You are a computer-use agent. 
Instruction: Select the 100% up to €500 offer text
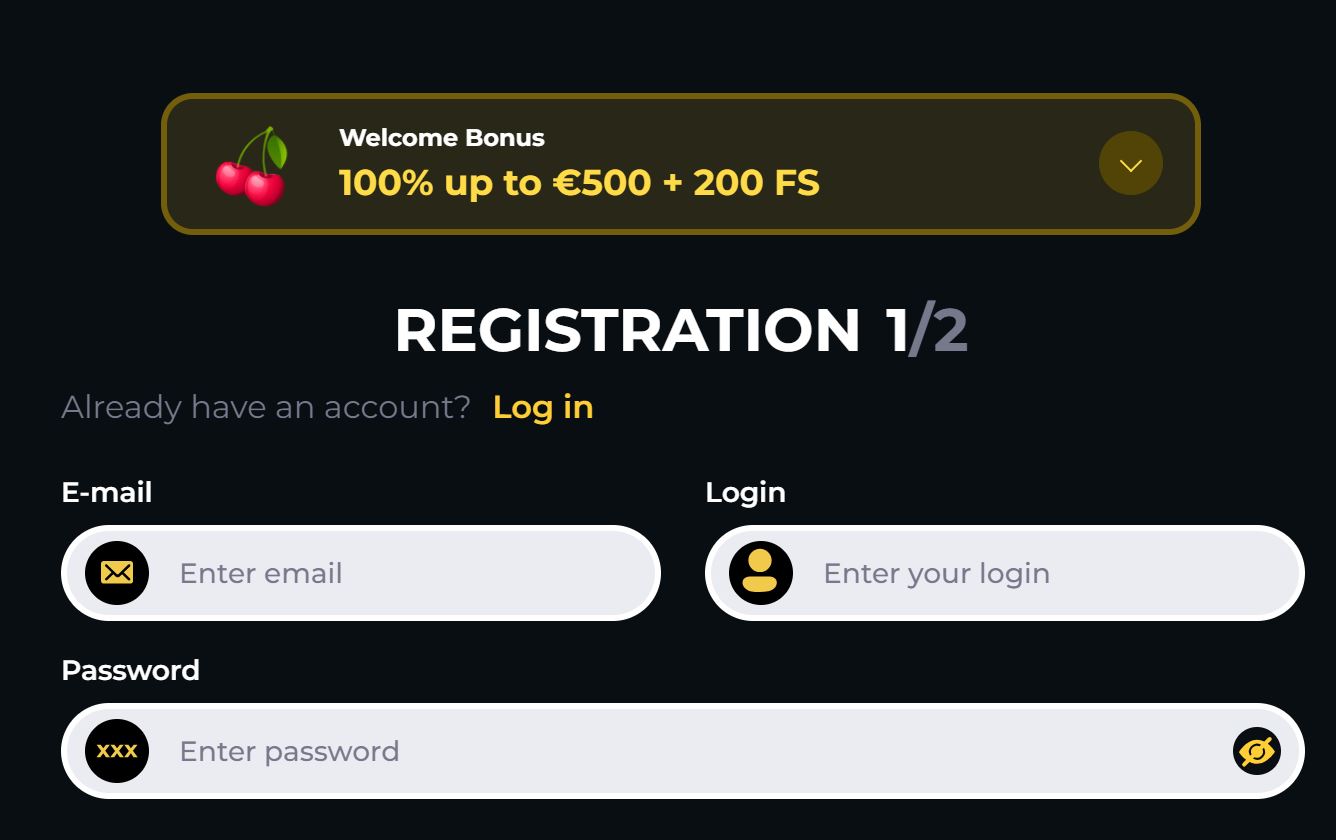(578, 183)
